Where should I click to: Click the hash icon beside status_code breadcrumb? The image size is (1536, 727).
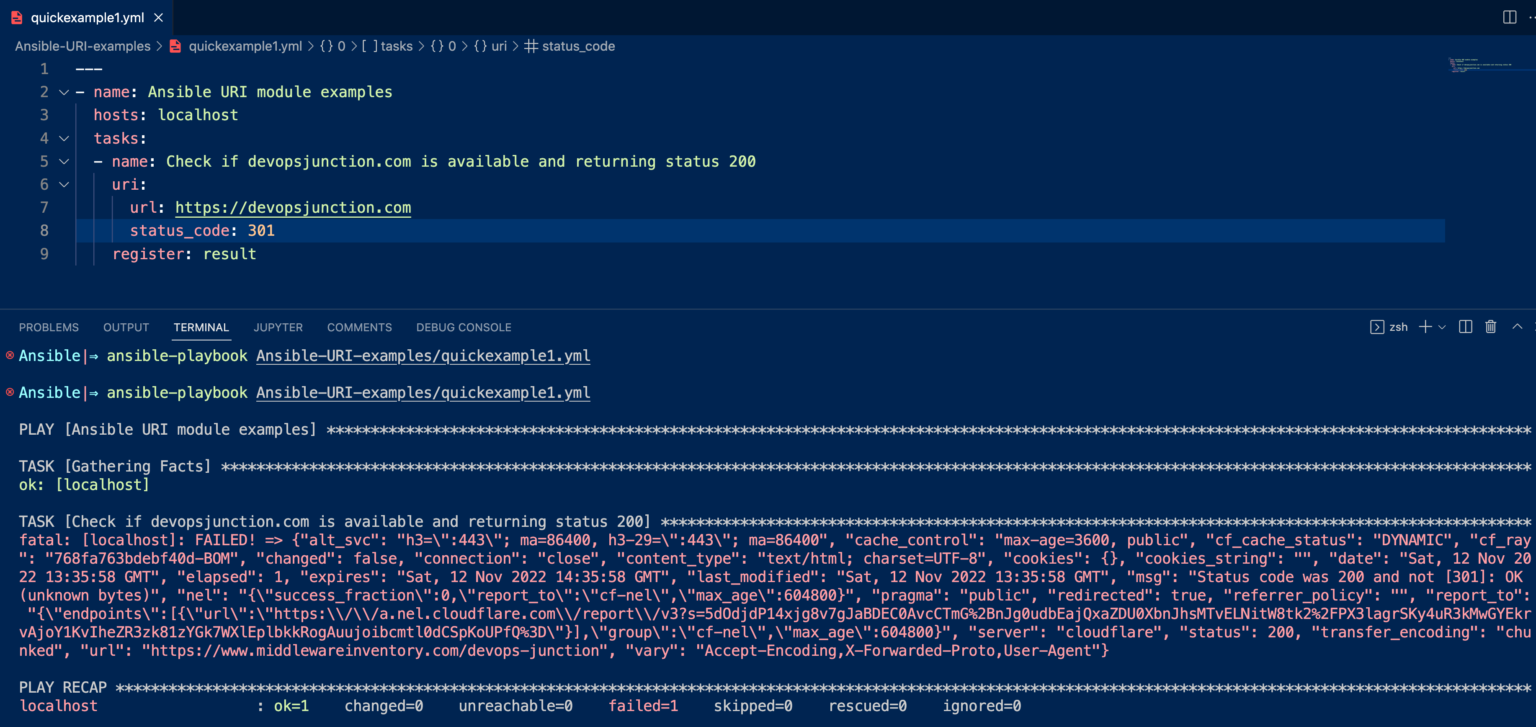click(x=531, y=46)
